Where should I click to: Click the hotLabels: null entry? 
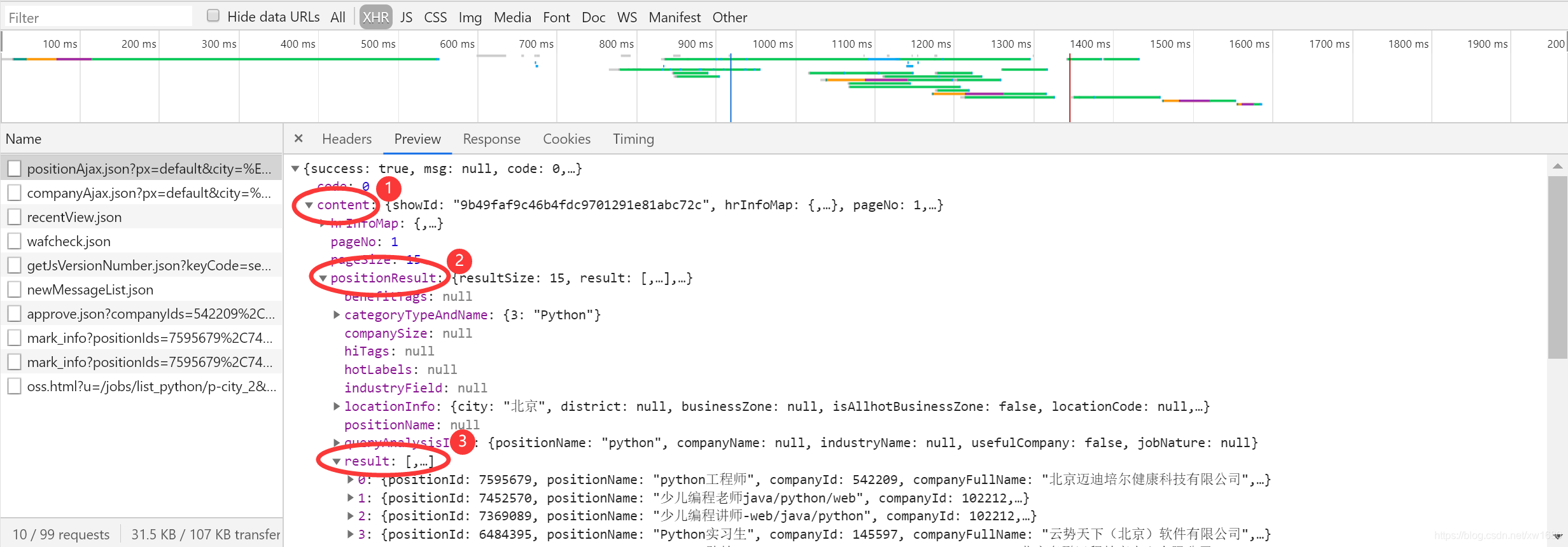[400, 370]
